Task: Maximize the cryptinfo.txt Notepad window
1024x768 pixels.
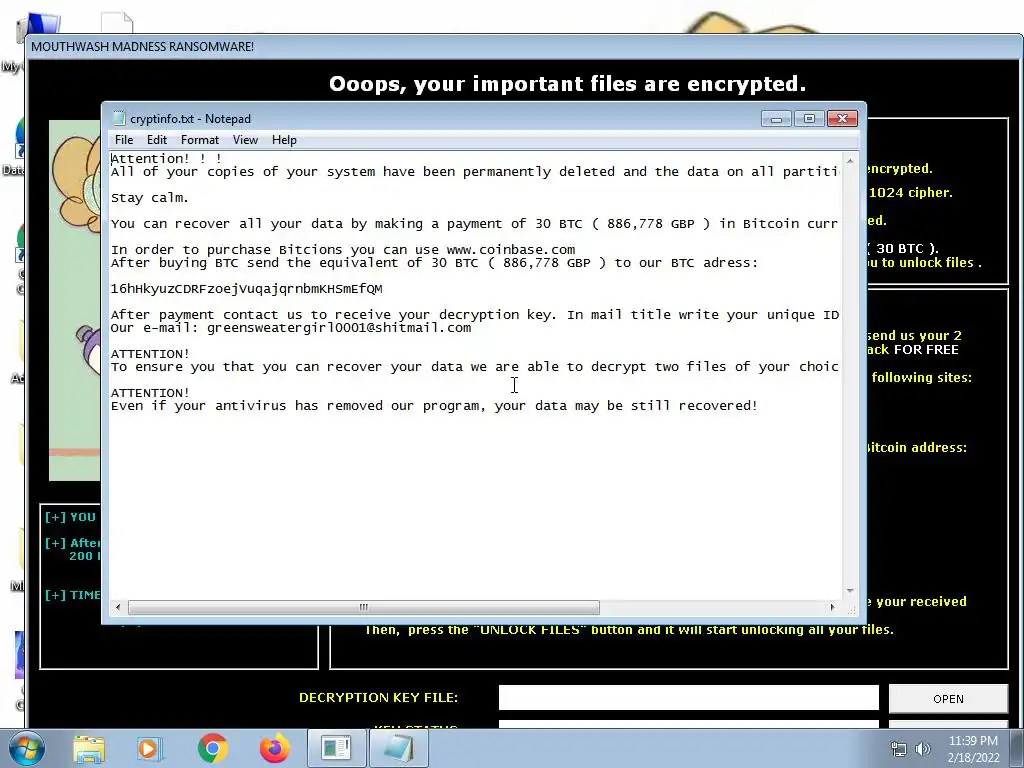Action: point(809,119)
